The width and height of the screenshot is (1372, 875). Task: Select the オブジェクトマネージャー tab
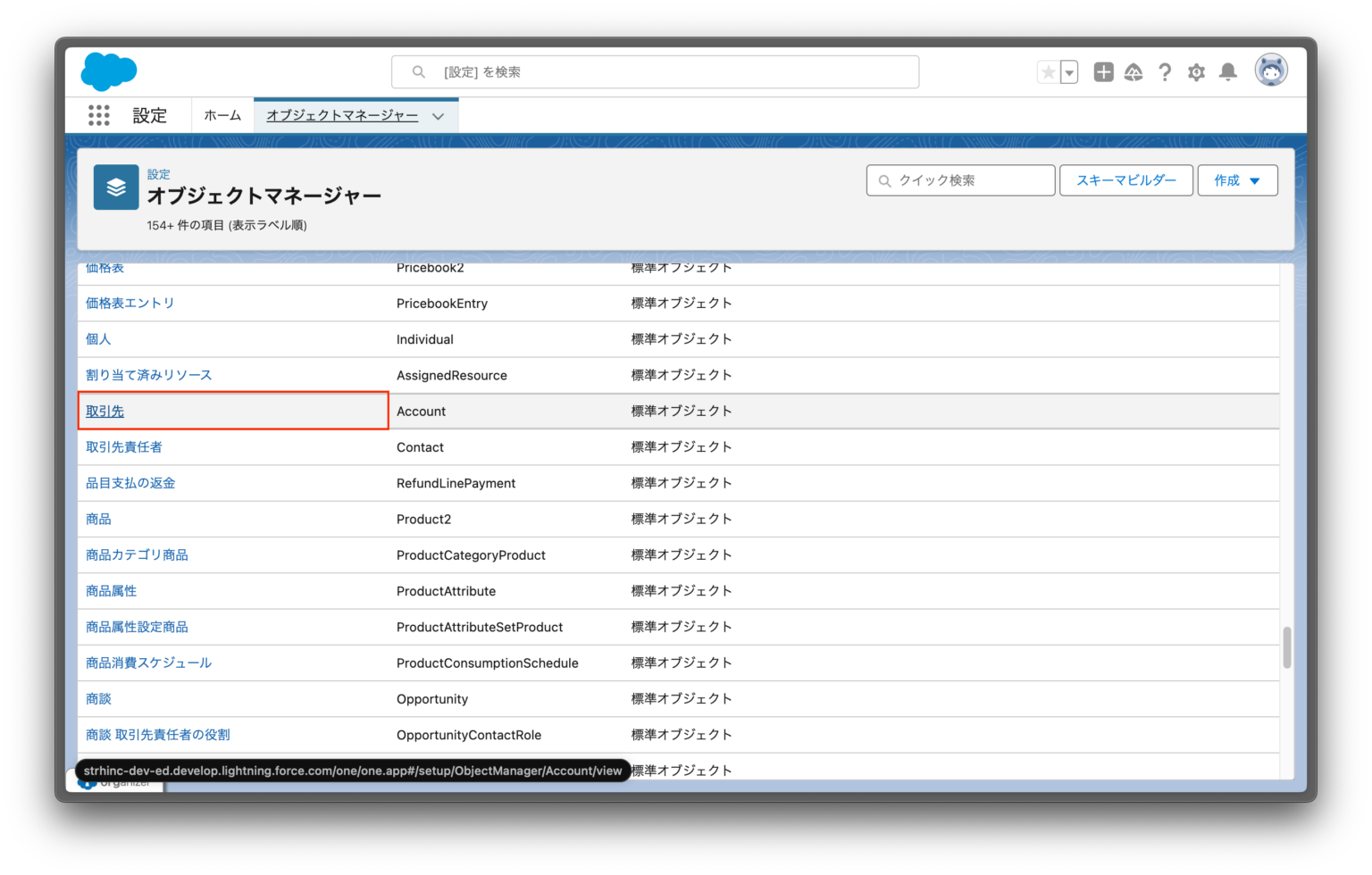point(342,115)
